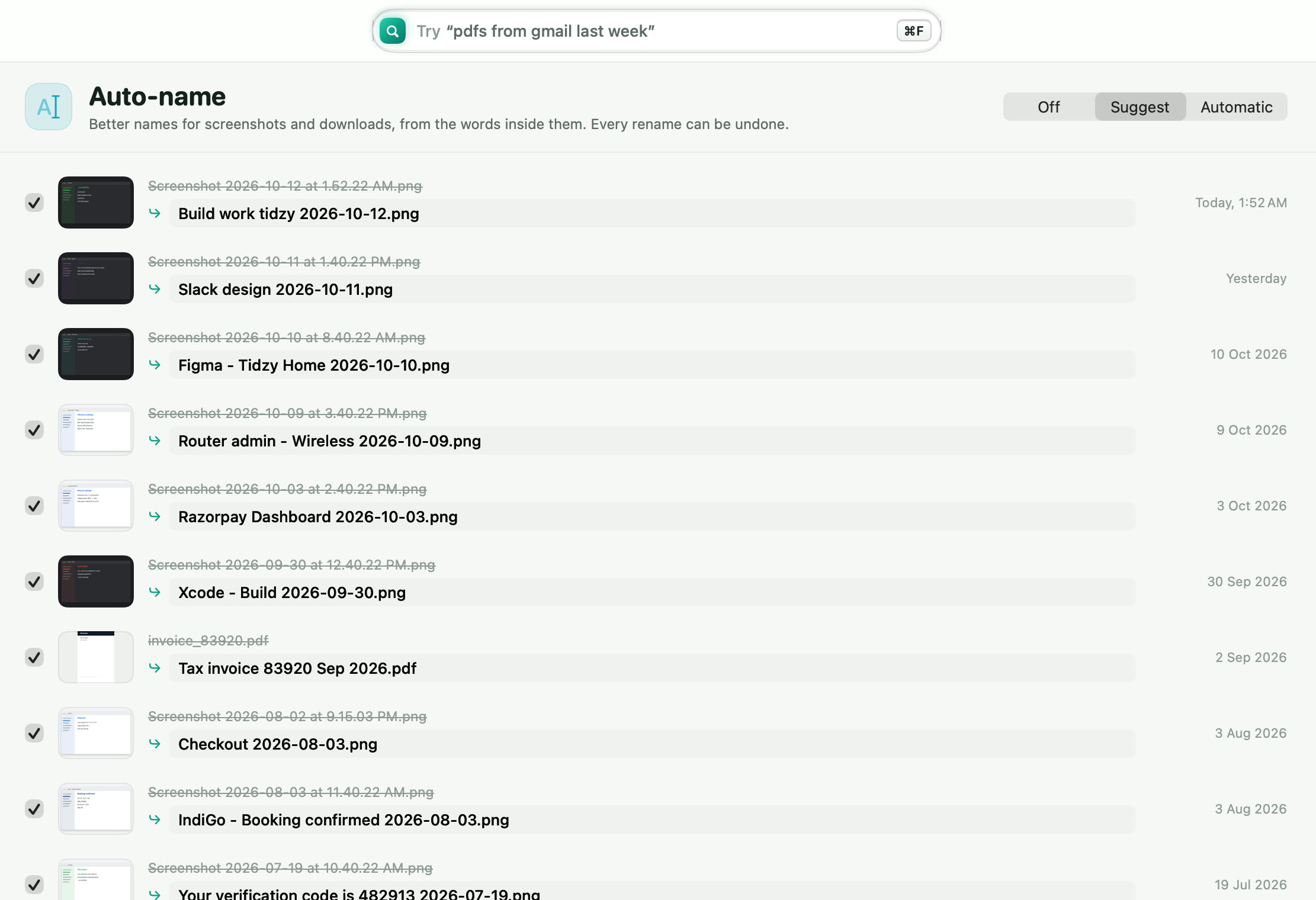Open thumbnail of Xcode - Build screenshot

(96, 581)
